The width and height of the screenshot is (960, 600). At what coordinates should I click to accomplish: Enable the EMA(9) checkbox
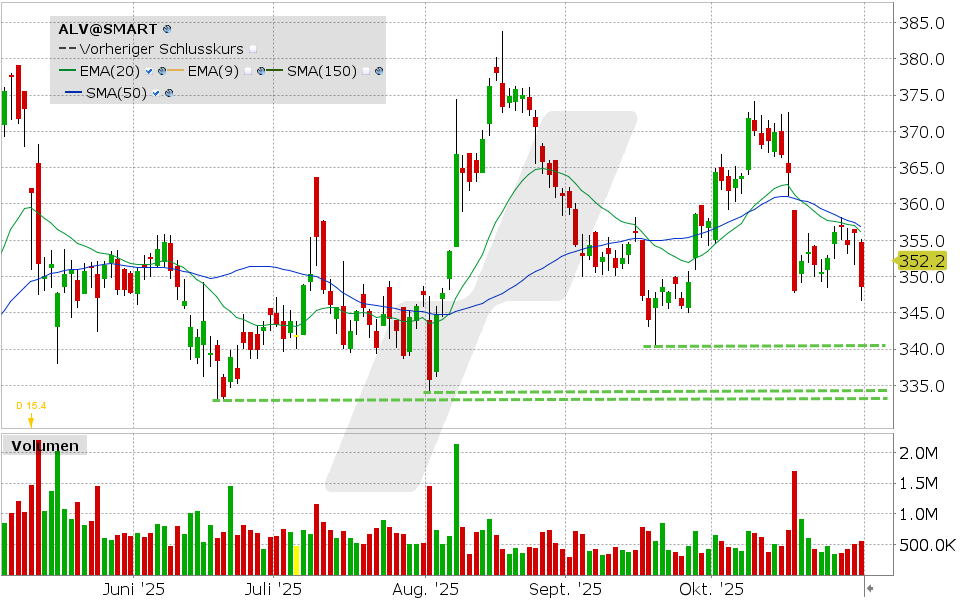(x=247, y=70)
